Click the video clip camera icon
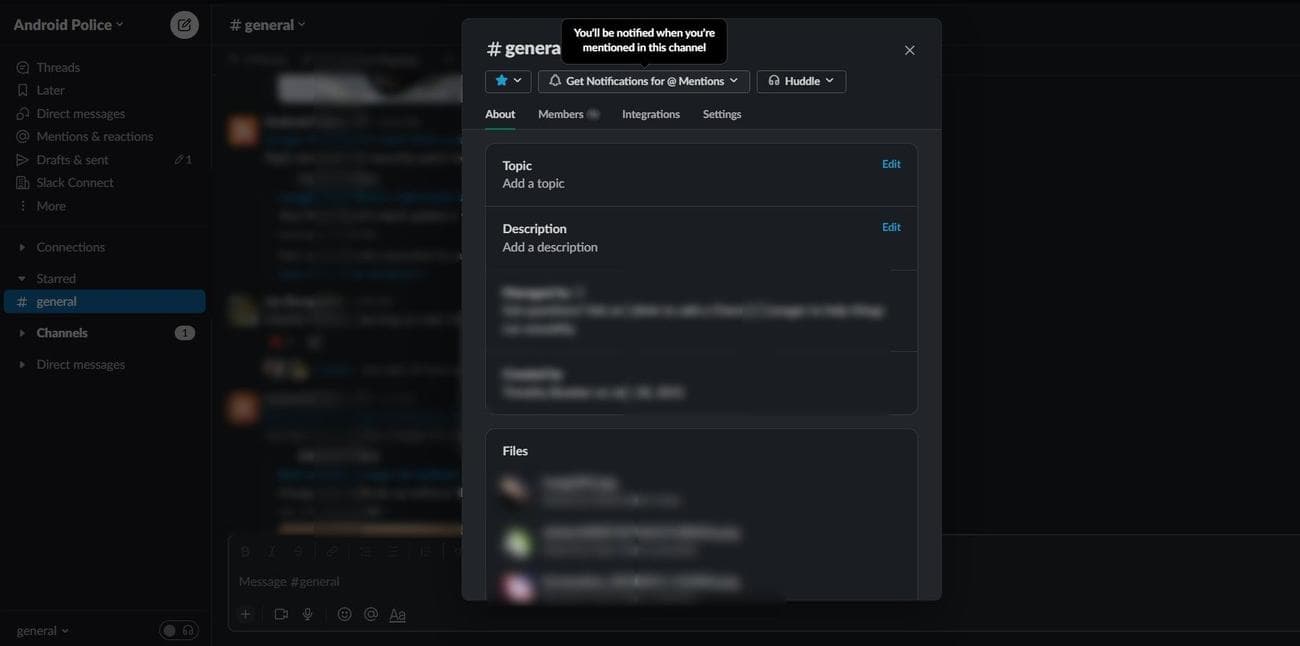This screenshot has height=646, width=1300. (x=281, y=614)
